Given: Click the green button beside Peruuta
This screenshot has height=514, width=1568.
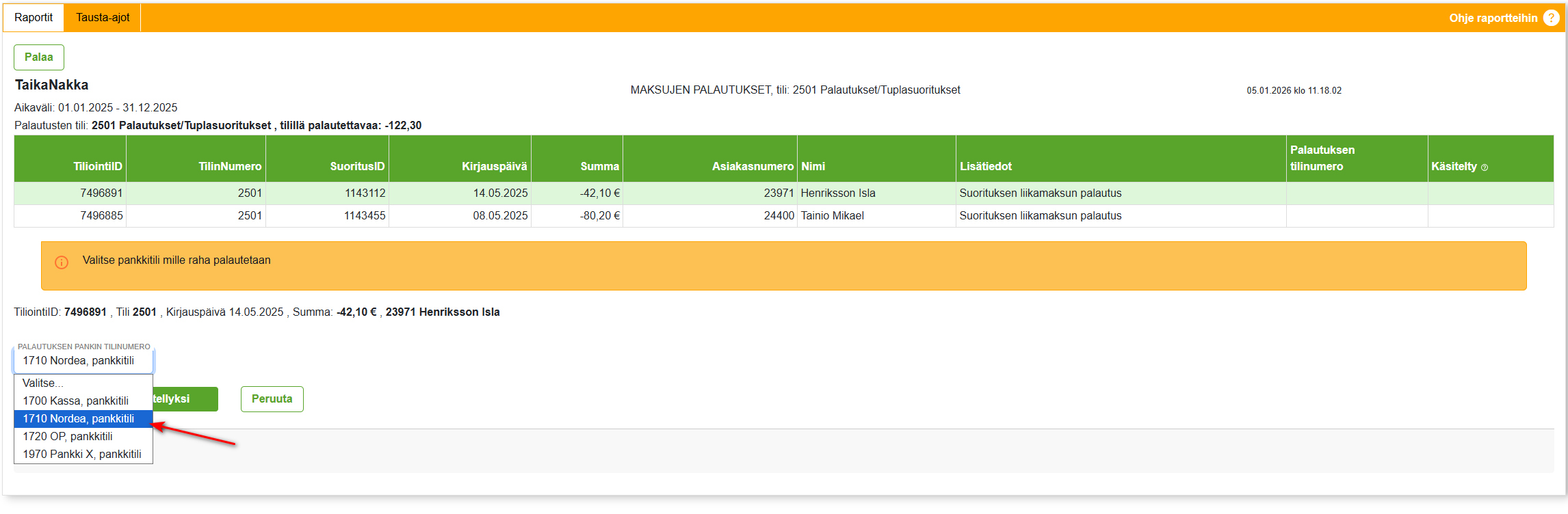Looking at the screenshot, I should pyautogui.click(x=185, y=399).
